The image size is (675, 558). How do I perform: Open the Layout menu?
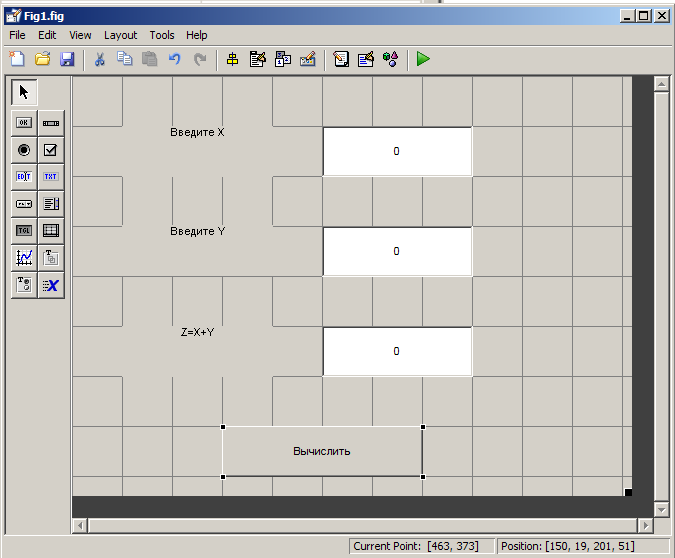coord(121,35)
